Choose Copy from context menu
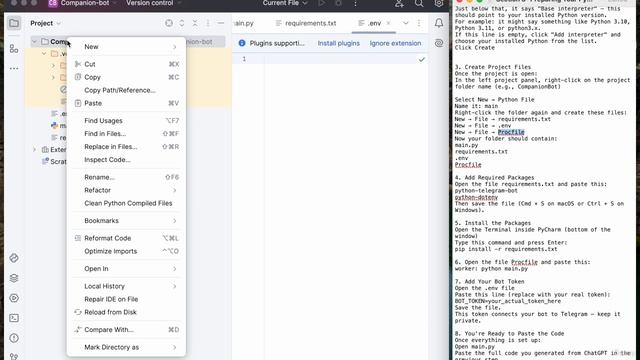The width and height of the screenshot is (640, 360). pyautogui.click(x=126, y=77)
